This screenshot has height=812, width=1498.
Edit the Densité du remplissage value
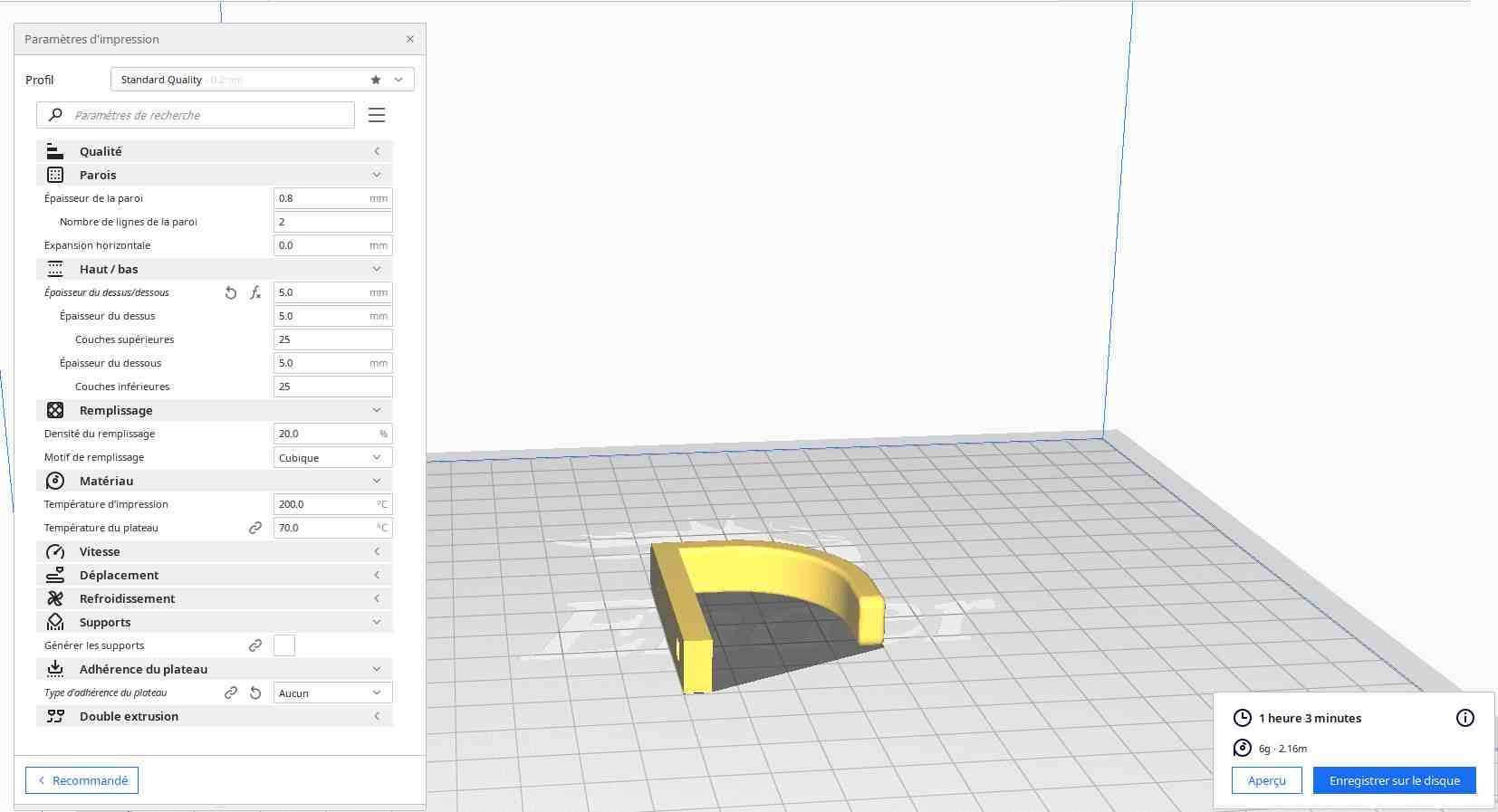pos(333,434)
